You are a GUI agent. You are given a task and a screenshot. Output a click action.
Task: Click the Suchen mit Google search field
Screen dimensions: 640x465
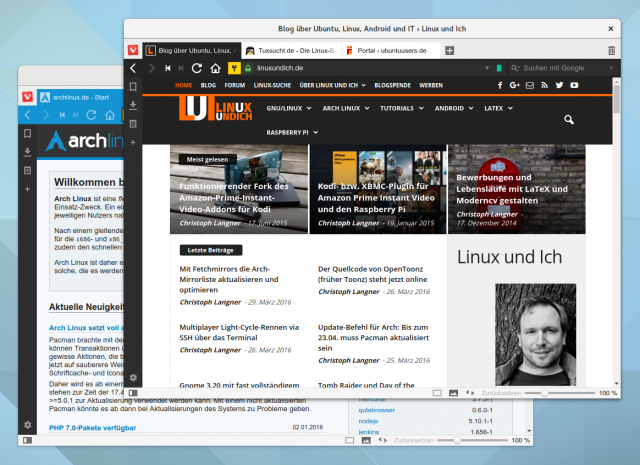click(x=562, y=68)
